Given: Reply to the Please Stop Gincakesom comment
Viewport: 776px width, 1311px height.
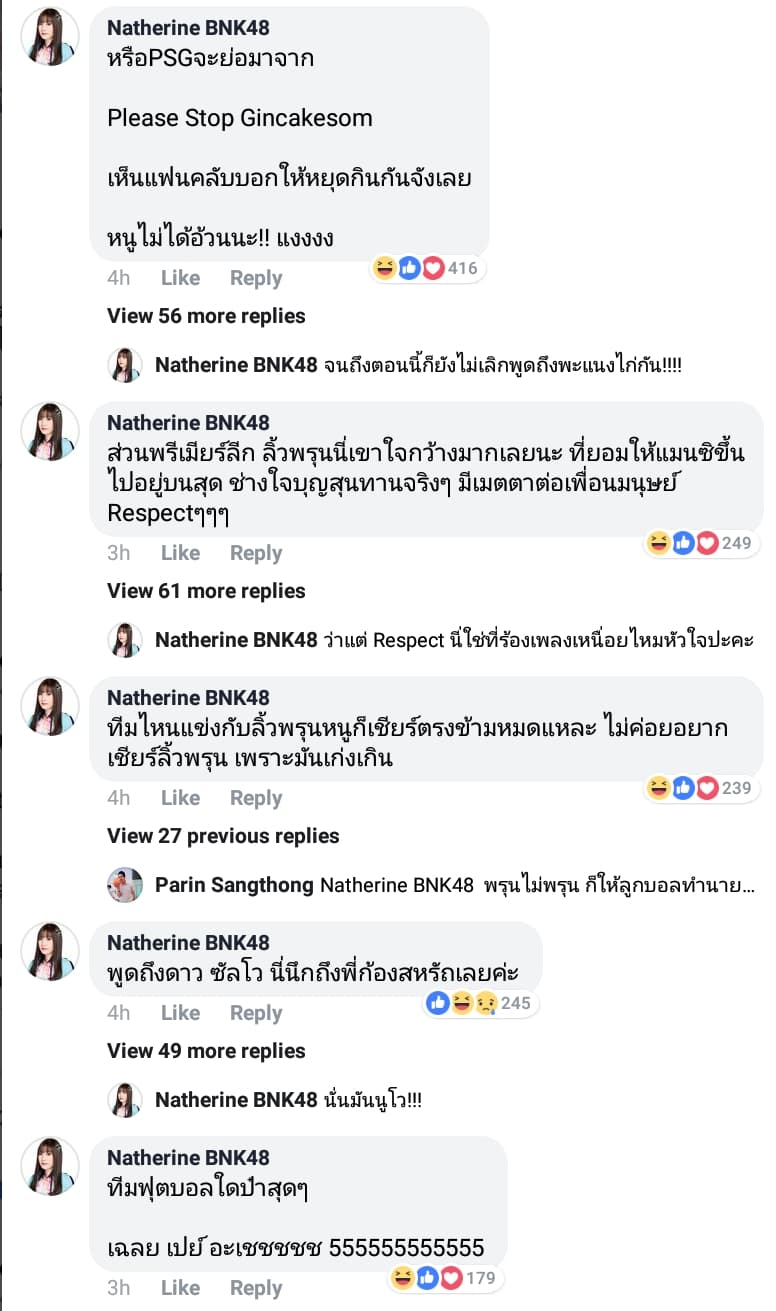Looking at the screenshot, I should [256, 278].
